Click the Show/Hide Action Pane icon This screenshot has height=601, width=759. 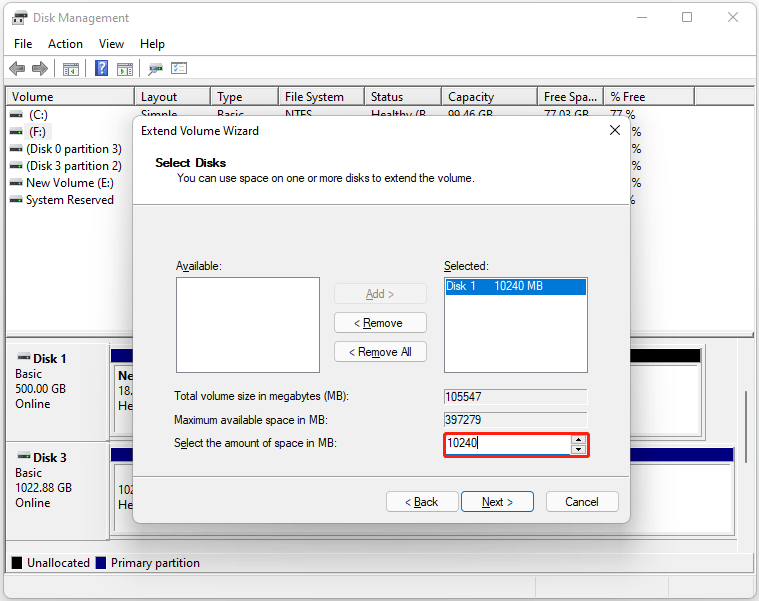(125, 69)
